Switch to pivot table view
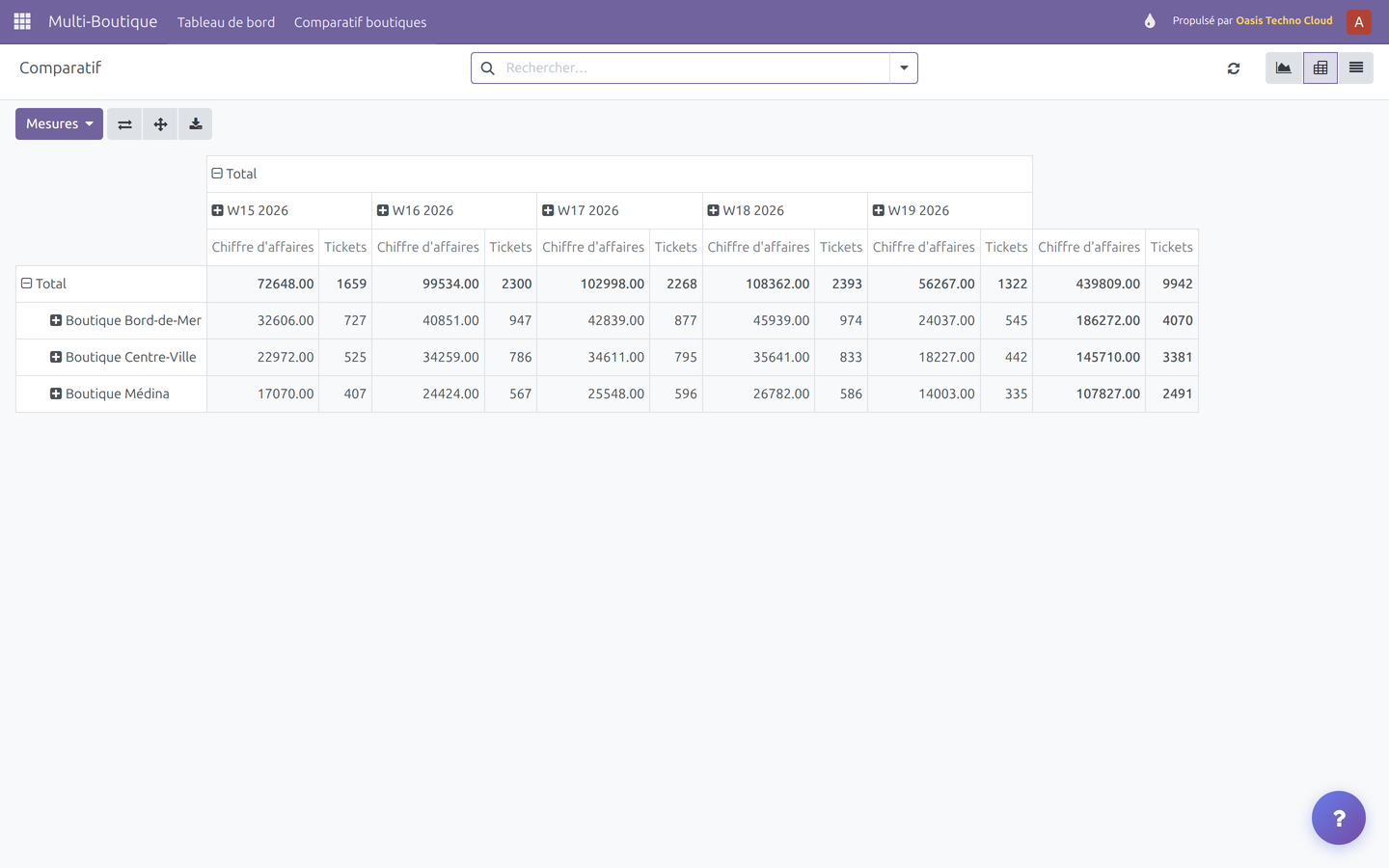Image resolution: width=1389 pixels, height=868 pixels. coord(1320,68)
